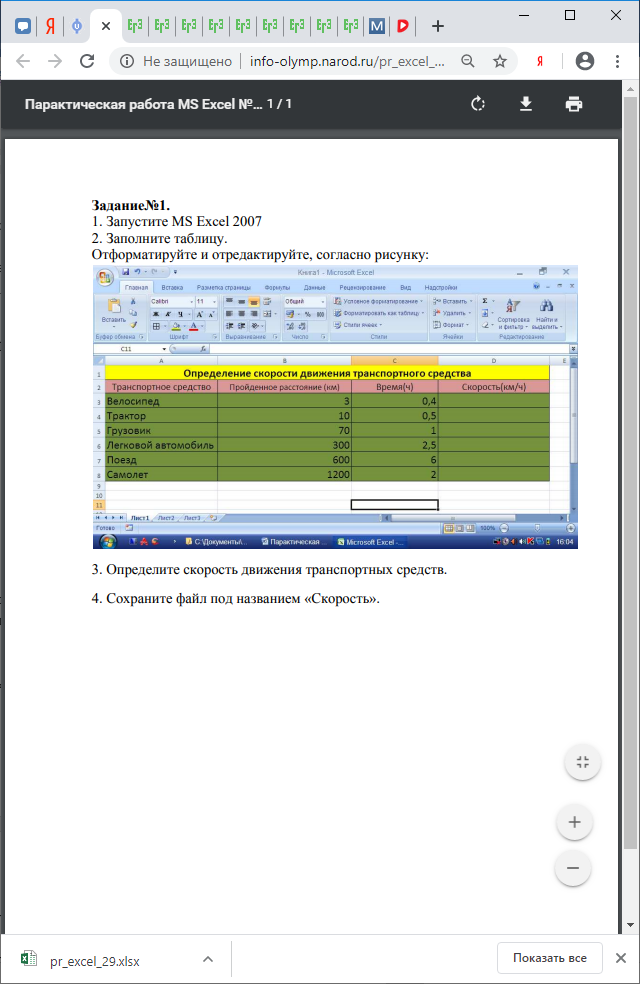Viewport: 640px width, 984px height.
Task: Click the 'Легковой автомобиль' cell in the picture
Action: click(x=161, y=445)
